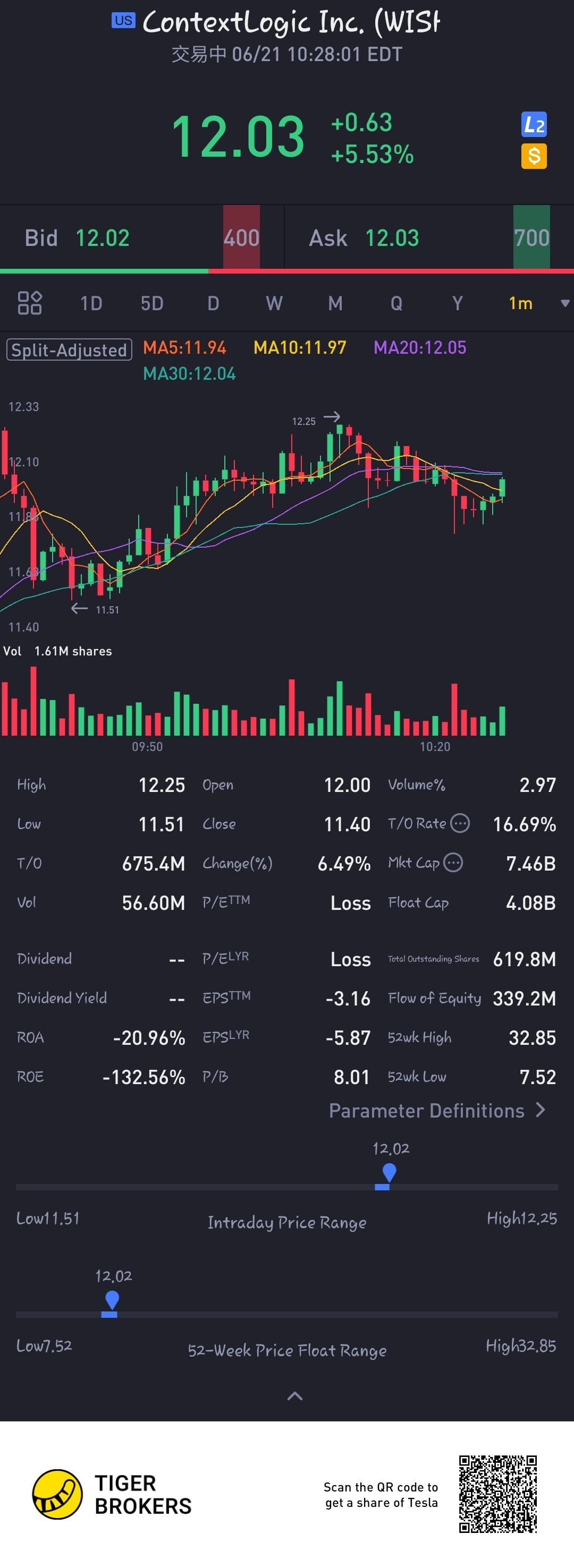Open the chart layout grid icon
574x1568 pixels.
coord(29,303)
